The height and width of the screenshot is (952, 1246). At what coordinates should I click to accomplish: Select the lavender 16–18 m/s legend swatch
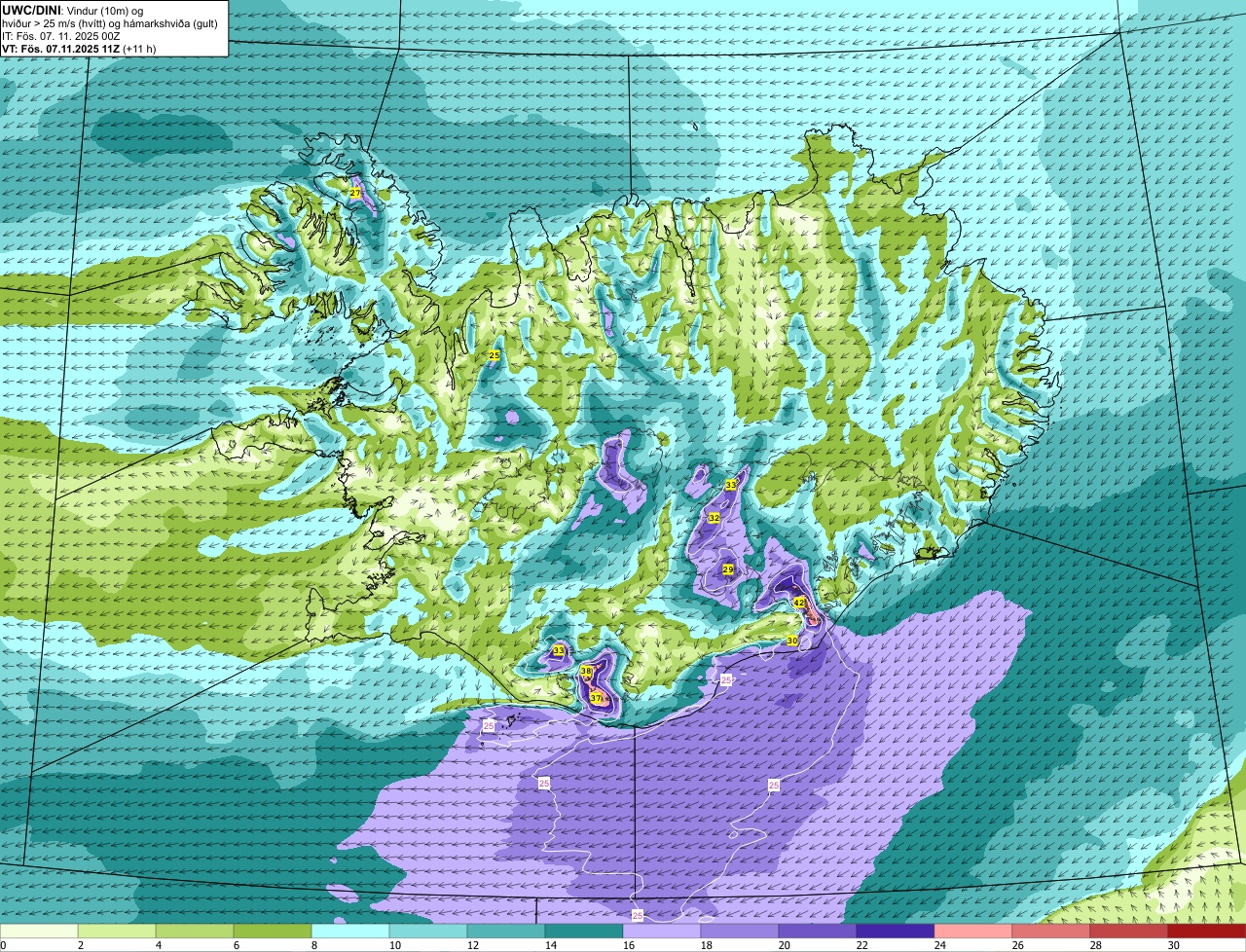pos(663,932)
